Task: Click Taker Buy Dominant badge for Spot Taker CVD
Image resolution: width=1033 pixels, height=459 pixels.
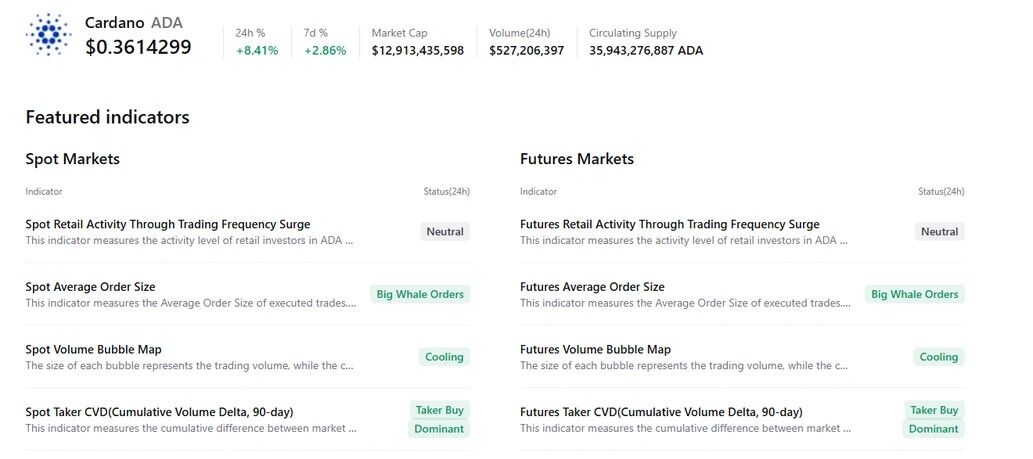Action: pos(440,419)
